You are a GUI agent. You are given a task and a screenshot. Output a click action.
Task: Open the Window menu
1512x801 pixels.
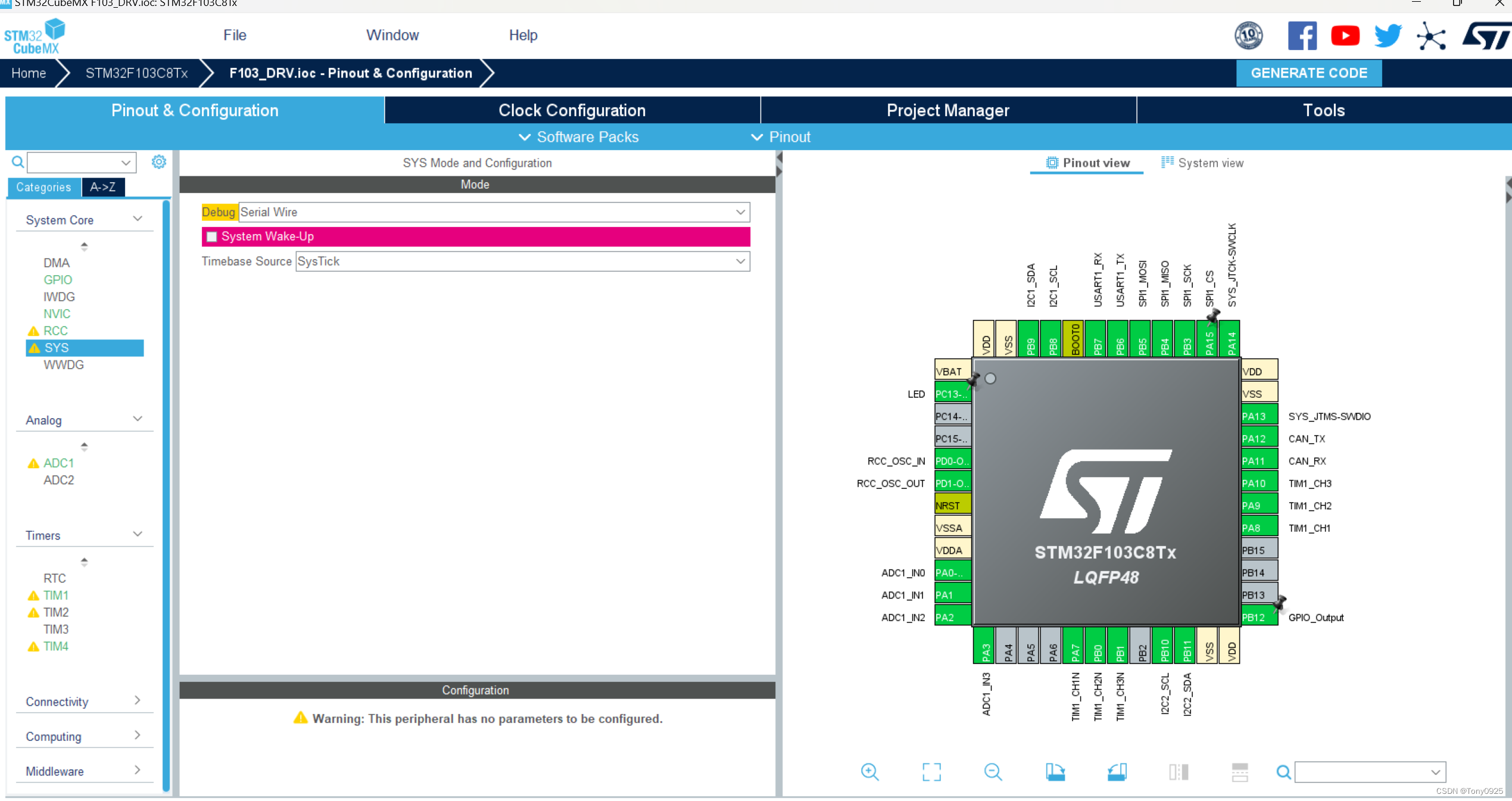[392, 35]
